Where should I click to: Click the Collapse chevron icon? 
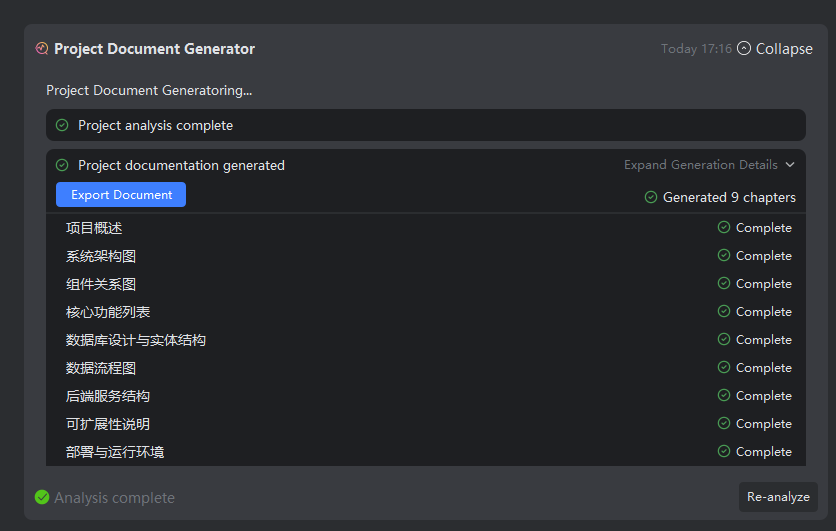coord(744,48)
